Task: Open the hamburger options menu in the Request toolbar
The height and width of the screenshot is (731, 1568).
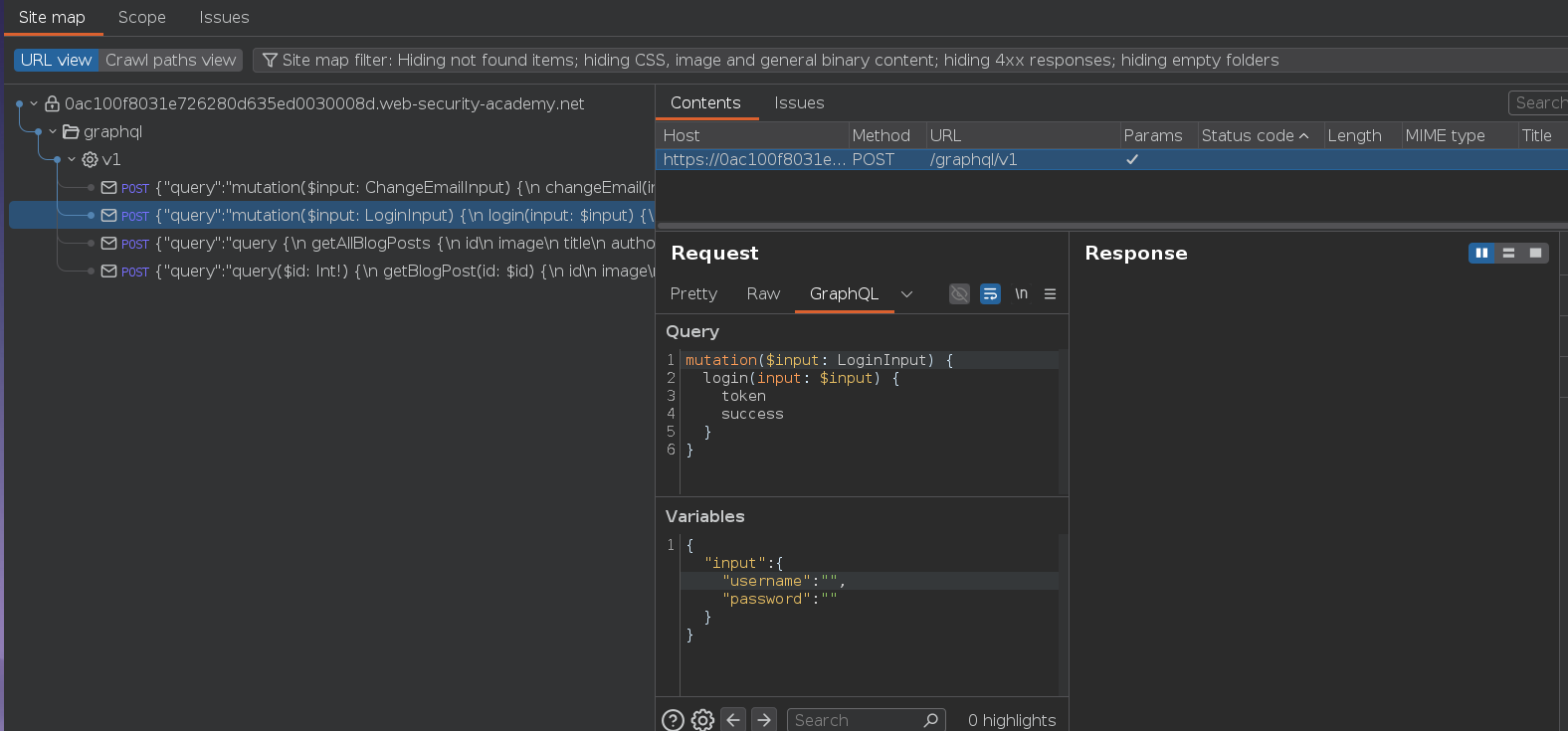Action: click(1050, 293)
